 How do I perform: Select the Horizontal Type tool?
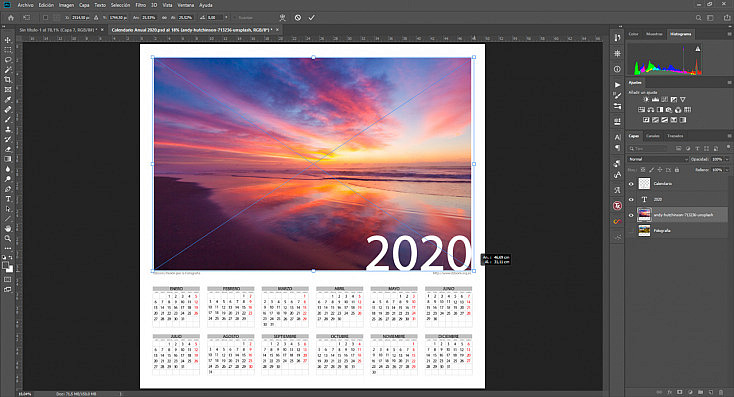(7, 199)
